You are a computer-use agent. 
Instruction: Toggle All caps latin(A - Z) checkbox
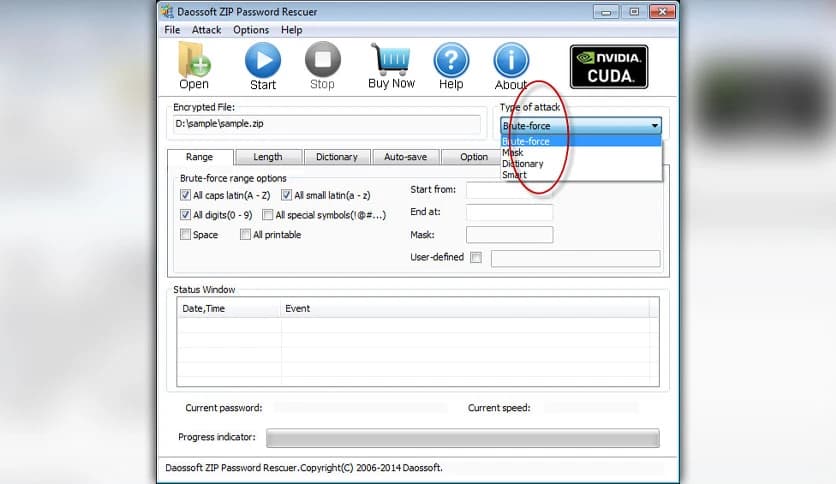coord(185,195)
